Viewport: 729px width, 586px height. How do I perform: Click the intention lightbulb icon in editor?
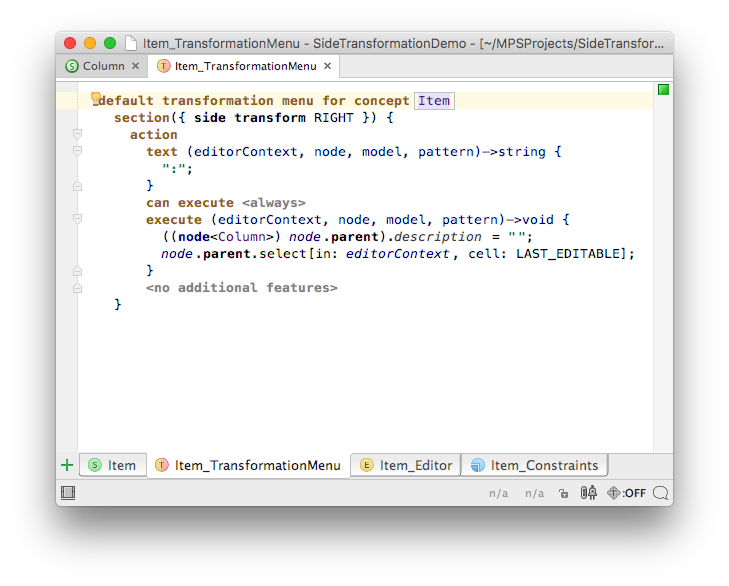(96, 98)
